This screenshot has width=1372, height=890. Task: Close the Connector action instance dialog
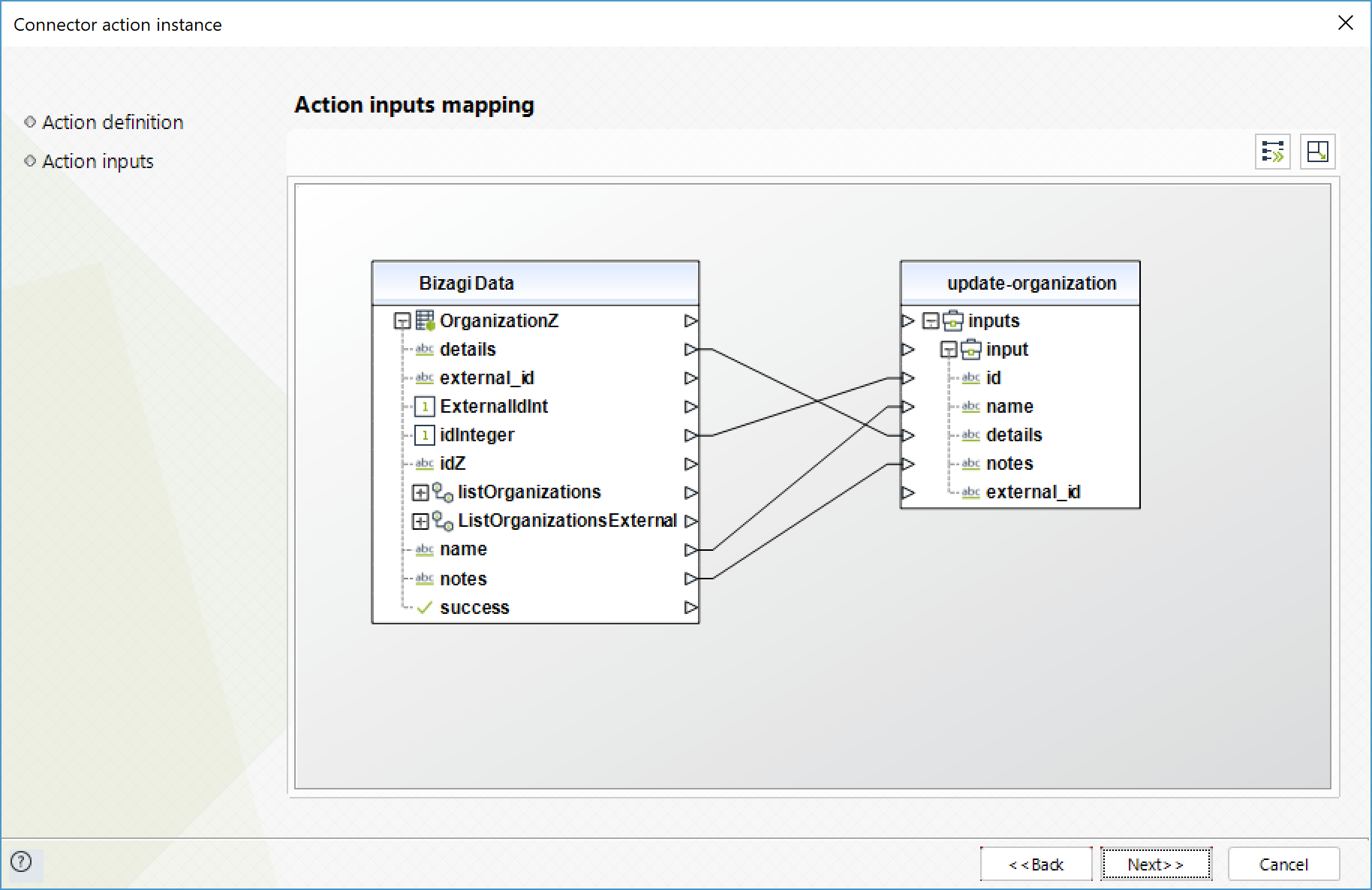tap(1346, 23)
